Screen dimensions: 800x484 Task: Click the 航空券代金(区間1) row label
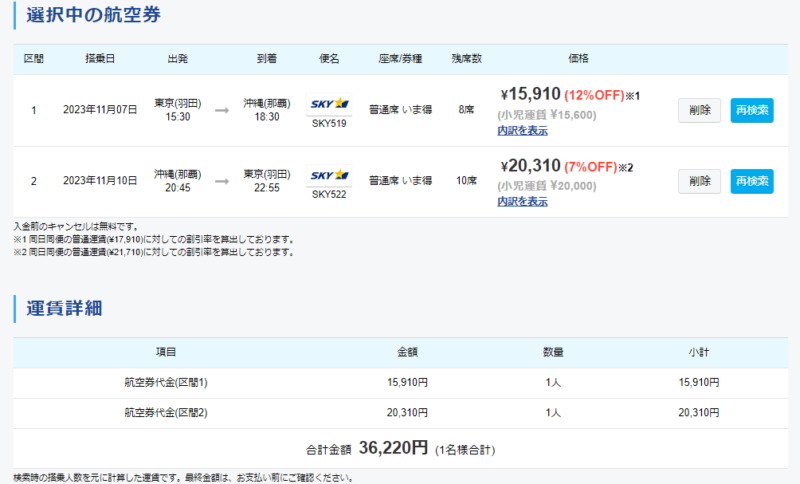pos(166,382)
